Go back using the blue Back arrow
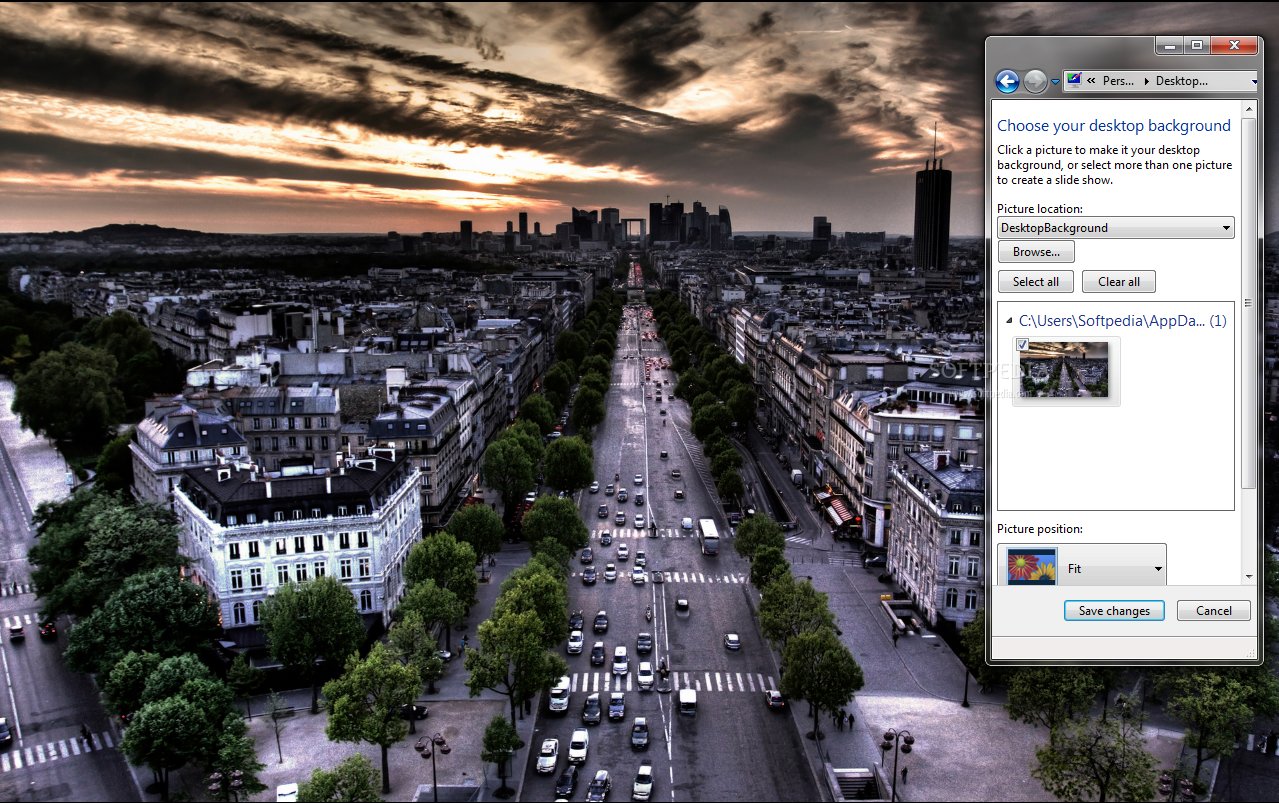The image size is (1279, 803). pos(1007,81)
